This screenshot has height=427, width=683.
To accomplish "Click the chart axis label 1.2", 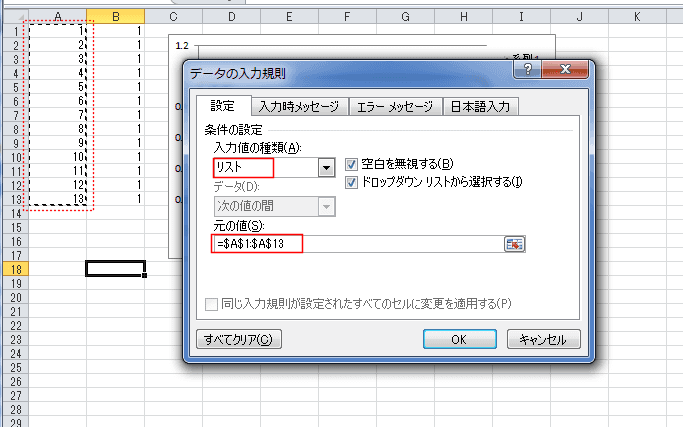I will pos(182,46).
